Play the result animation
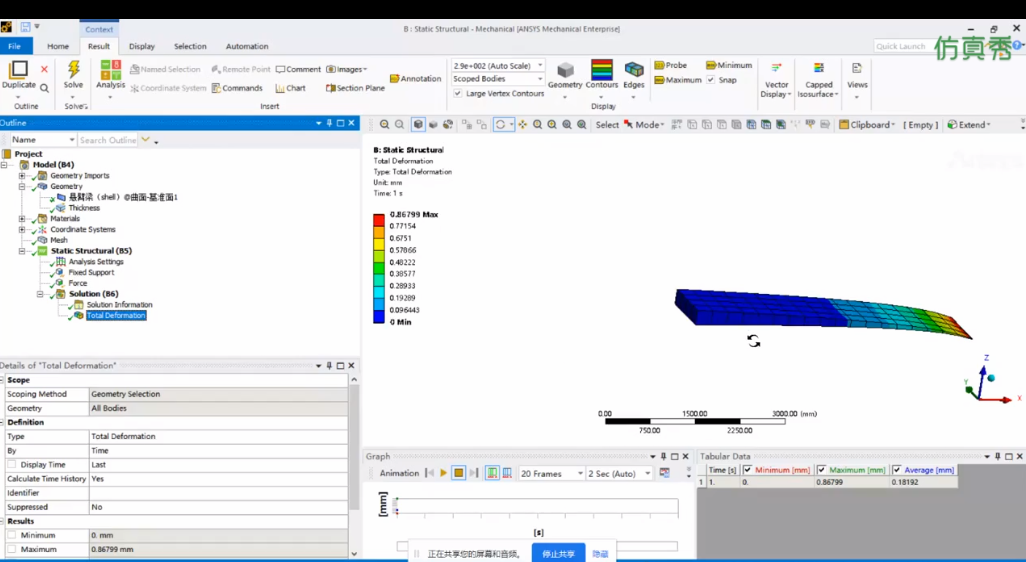 click(x=444, y=473)
